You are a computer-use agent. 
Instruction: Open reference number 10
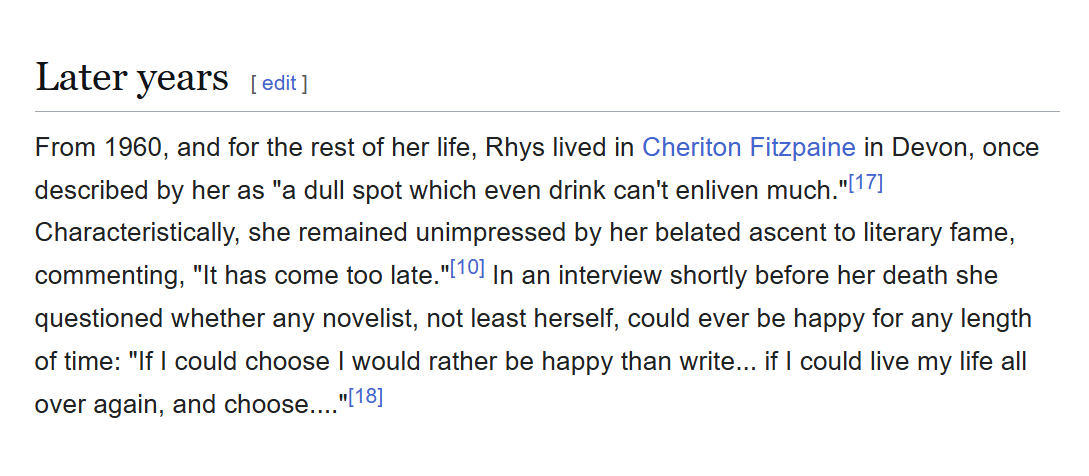pos(467,268)
